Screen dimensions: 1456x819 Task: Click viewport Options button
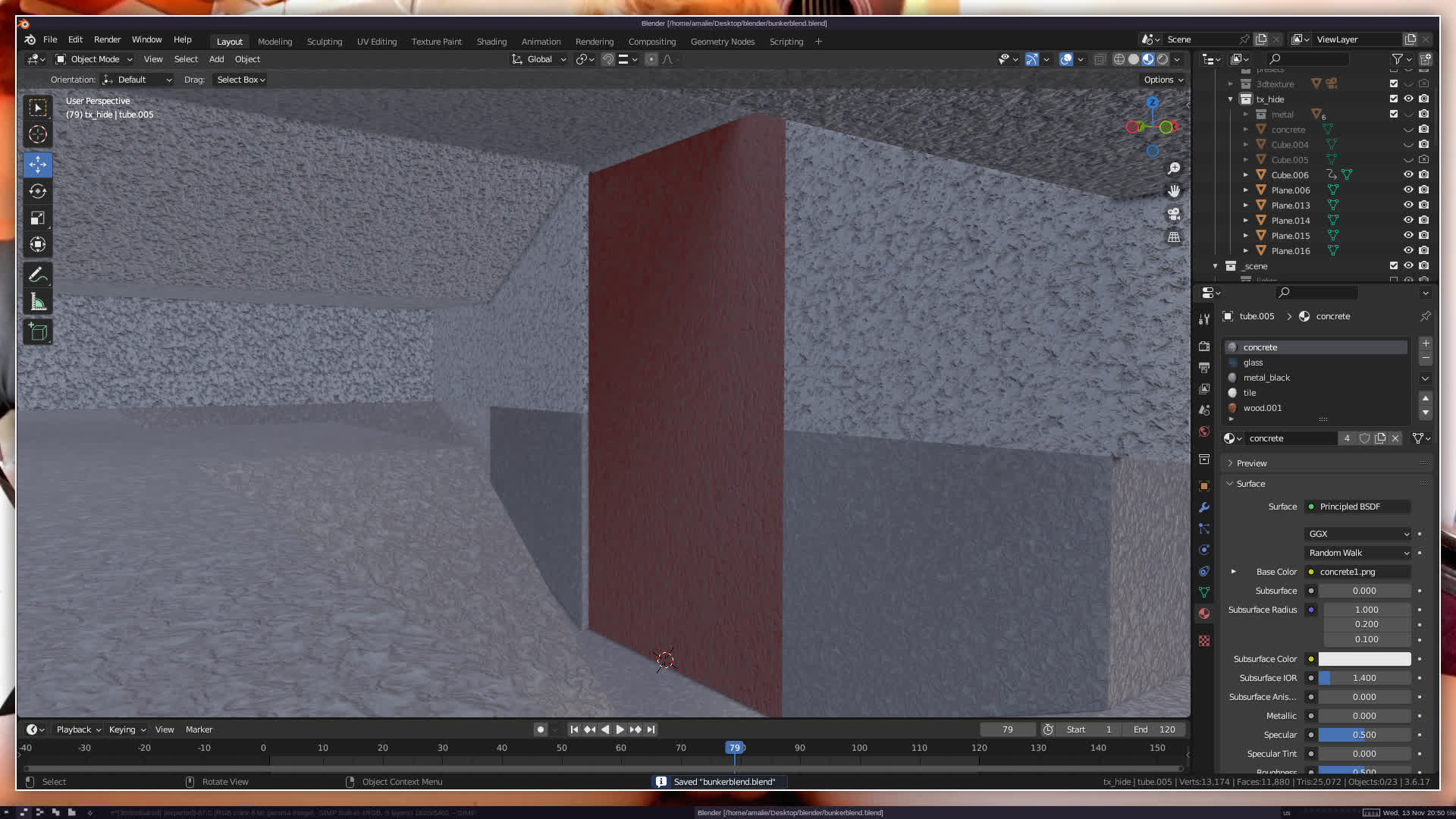click(x=1163, y=80)
